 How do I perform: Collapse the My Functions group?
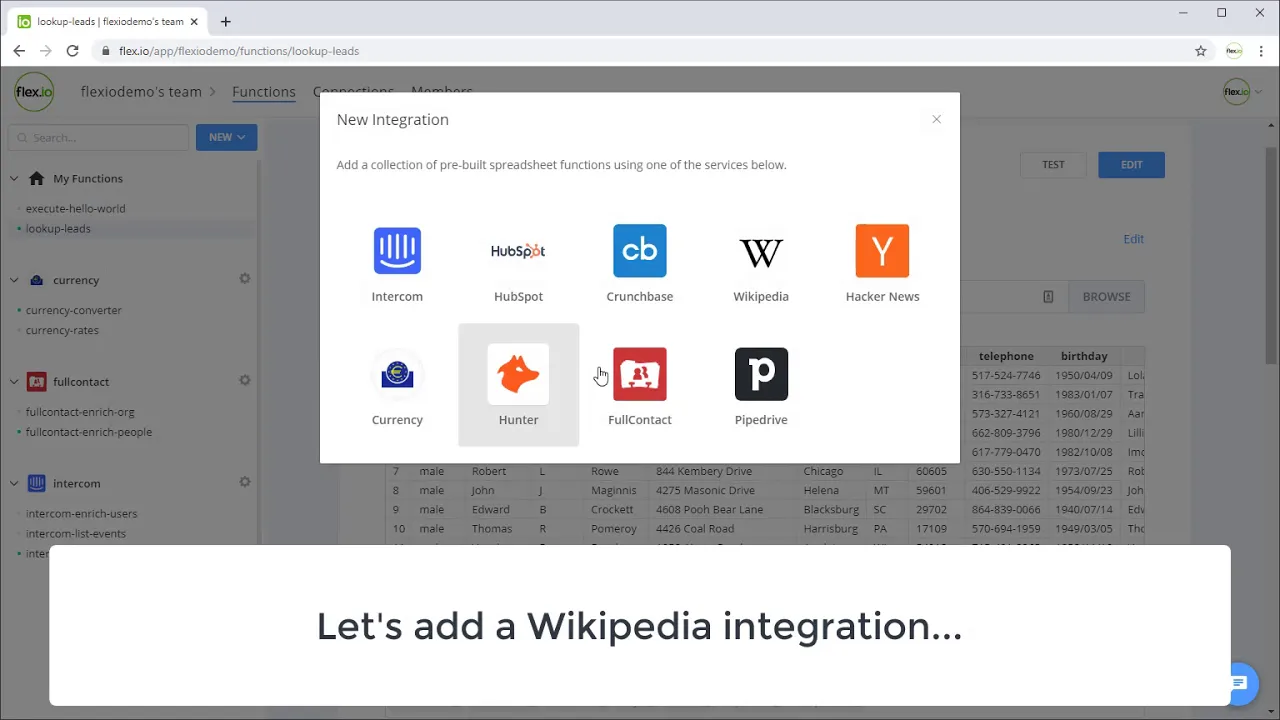(x=14, y=179)
